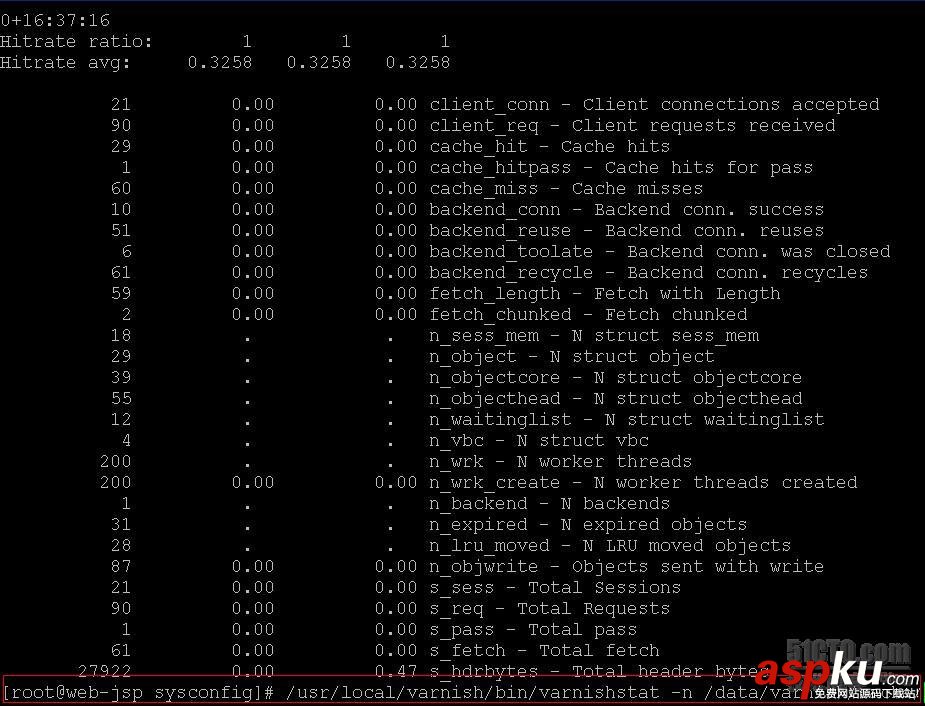Screen dimensions: 925x706
Task: Click the Hitrate avg values line
Action: coord(225,63)
